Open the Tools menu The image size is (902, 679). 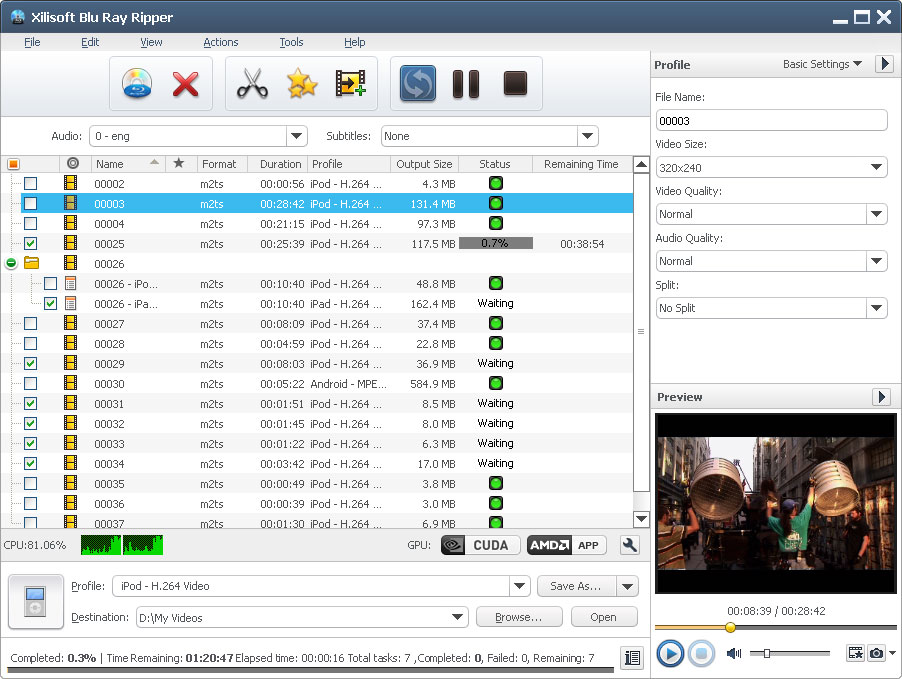[291, 42]
